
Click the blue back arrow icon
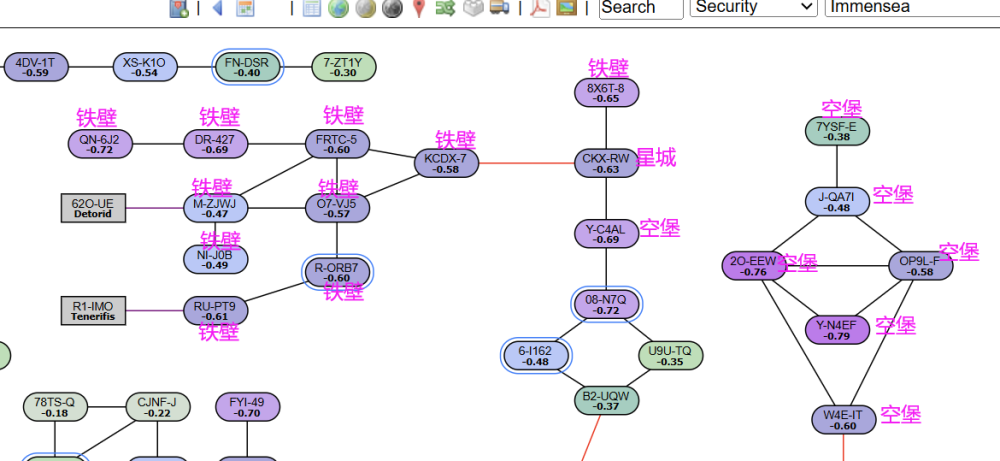point(217,8)
